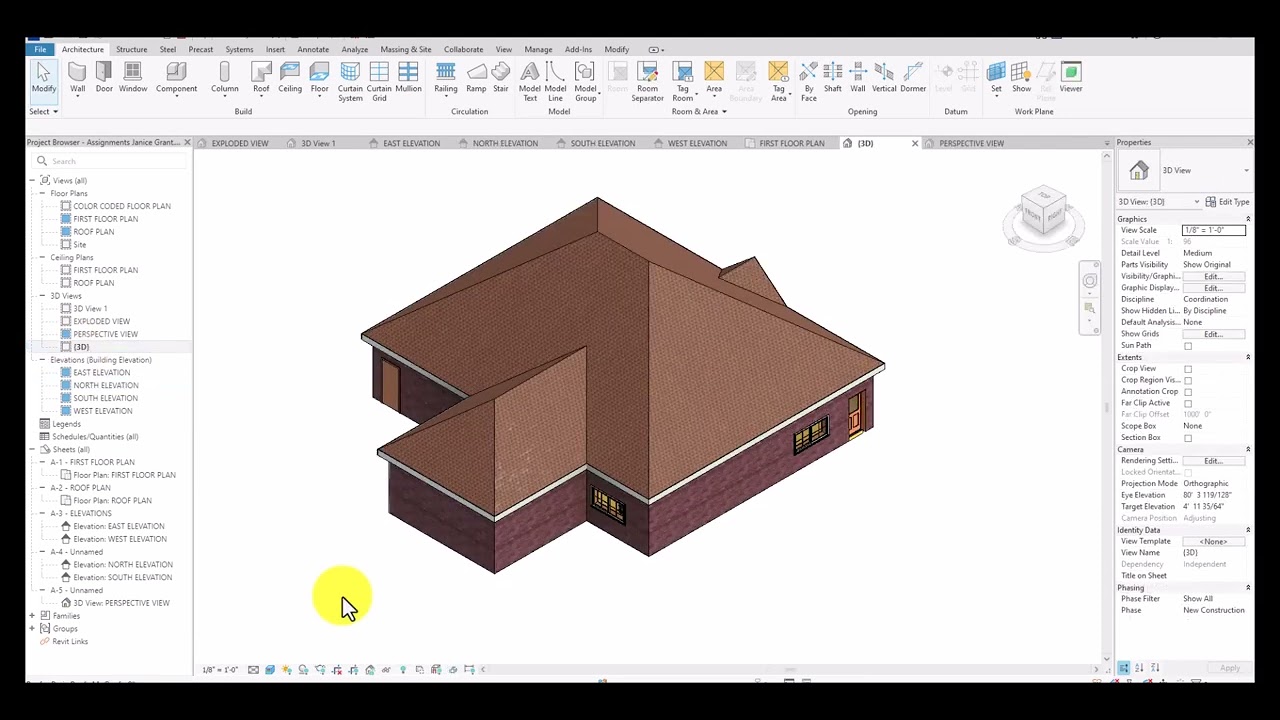Collapse the Sheets (all) node
Image resolution: width=1280 pixels, height=720 pixels.
(32, 449)
